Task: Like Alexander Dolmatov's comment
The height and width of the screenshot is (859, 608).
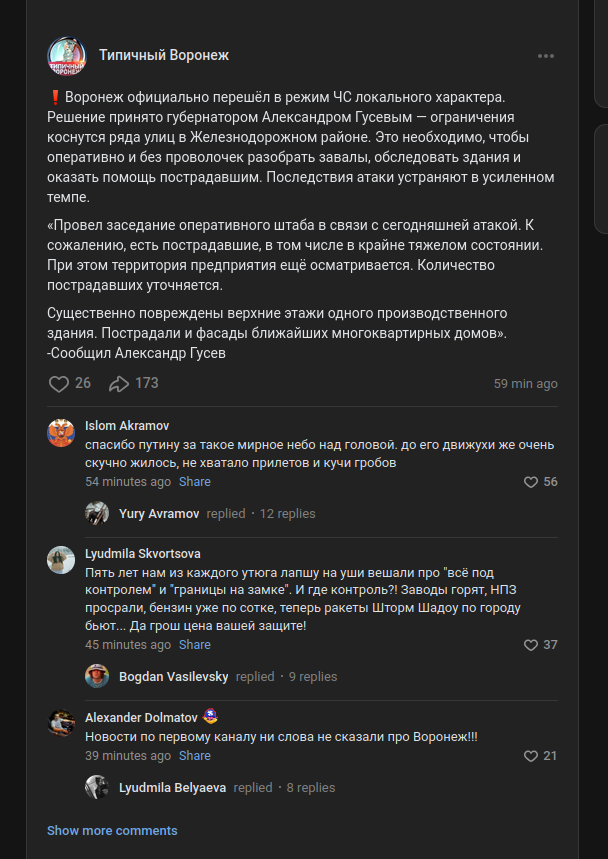Action: (531, 756)
